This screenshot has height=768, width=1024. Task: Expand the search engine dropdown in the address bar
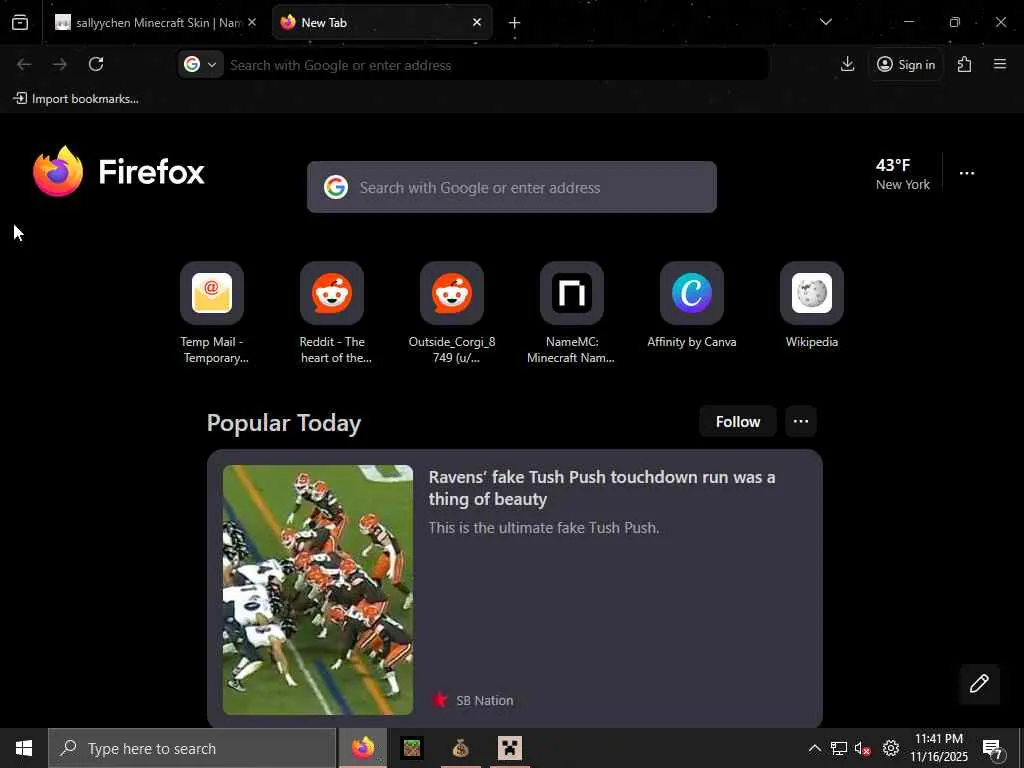[200, 64]
